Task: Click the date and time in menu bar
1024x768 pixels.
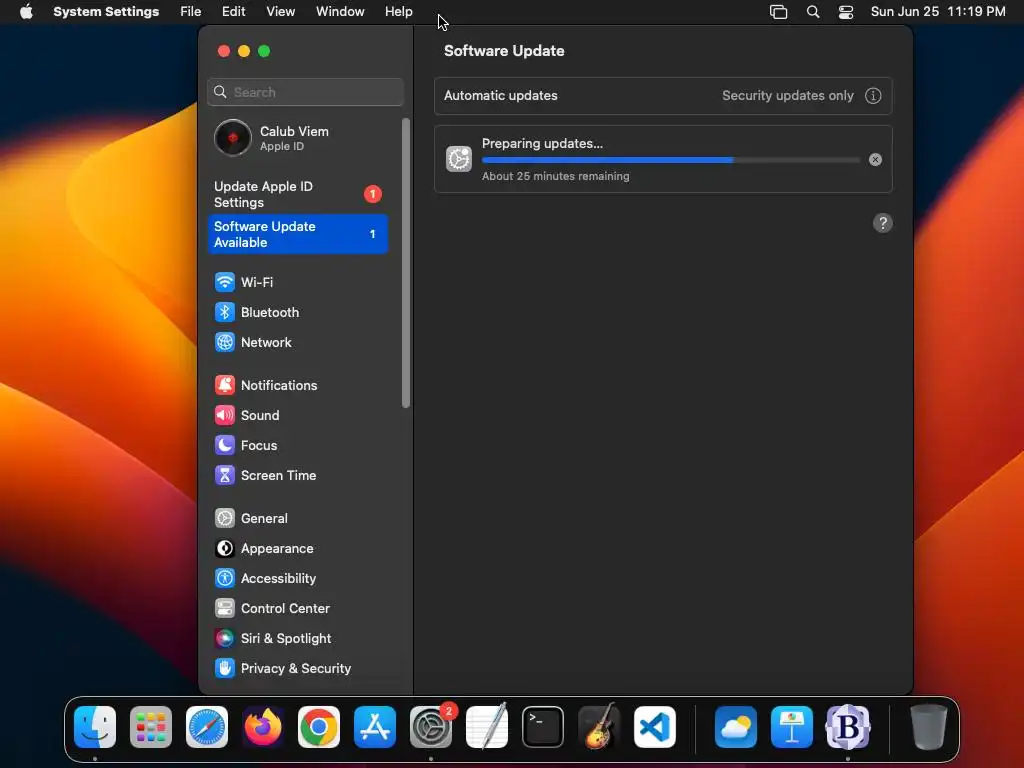Action: click(x=938, y=12)
